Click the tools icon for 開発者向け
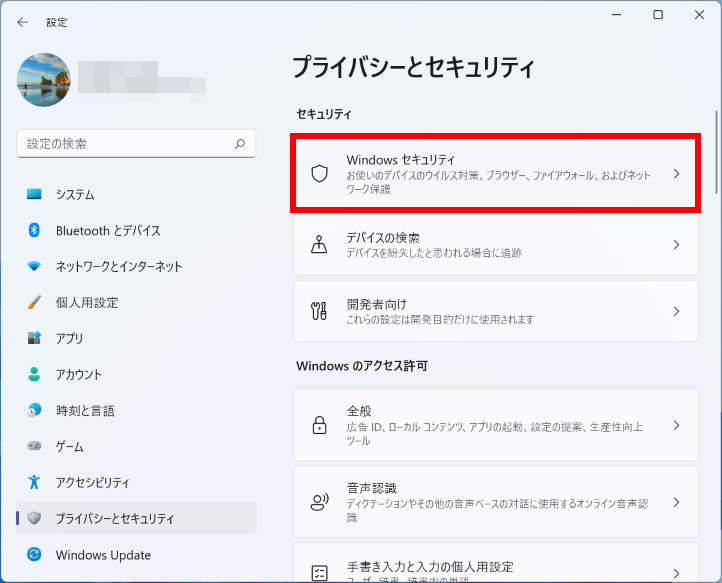 (319, 311)
